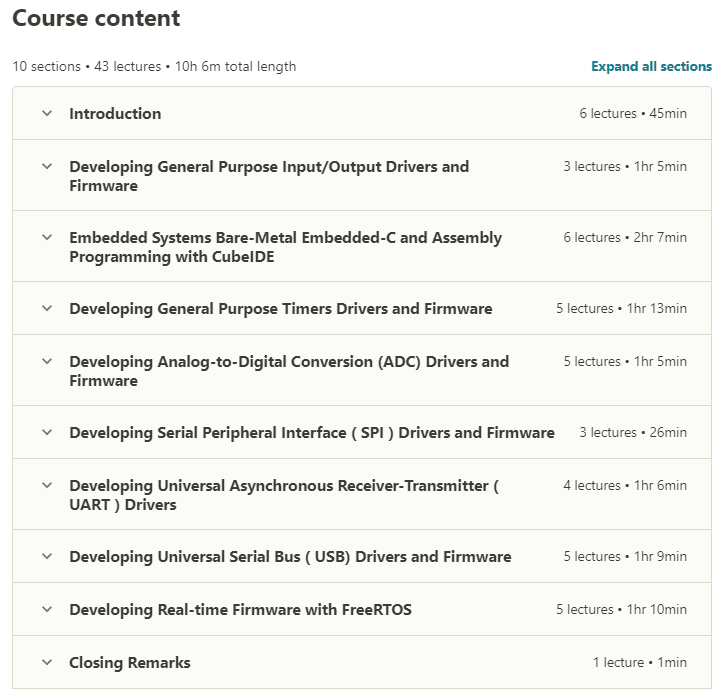Expand the Closing Remarks chevron
The width and height of the screenshot is (725, 699).
(47, 663)
